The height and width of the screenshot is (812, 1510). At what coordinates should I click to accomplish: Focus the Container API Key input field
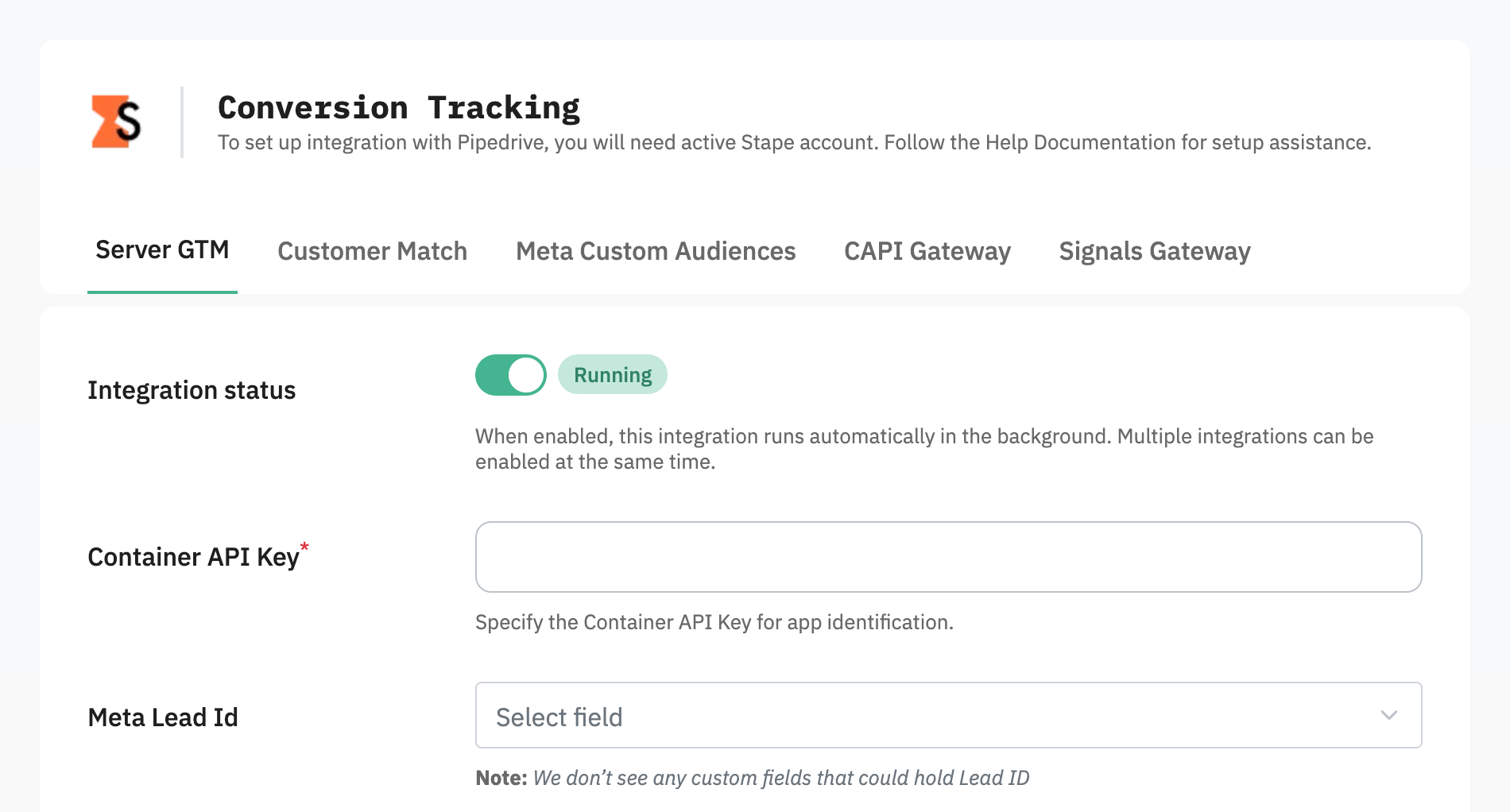pyautogui.click(x=948, y=557)
